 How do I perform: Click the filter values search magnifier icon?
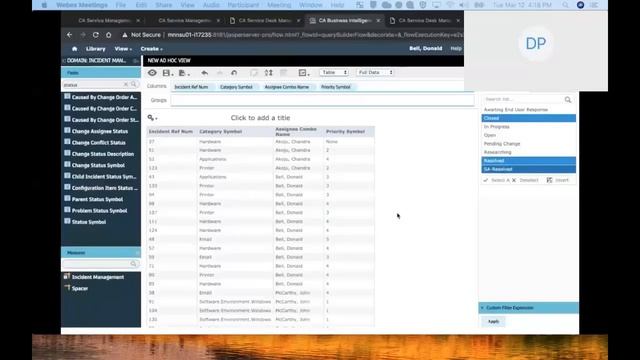pyautogui.click(x=568, y=100)
